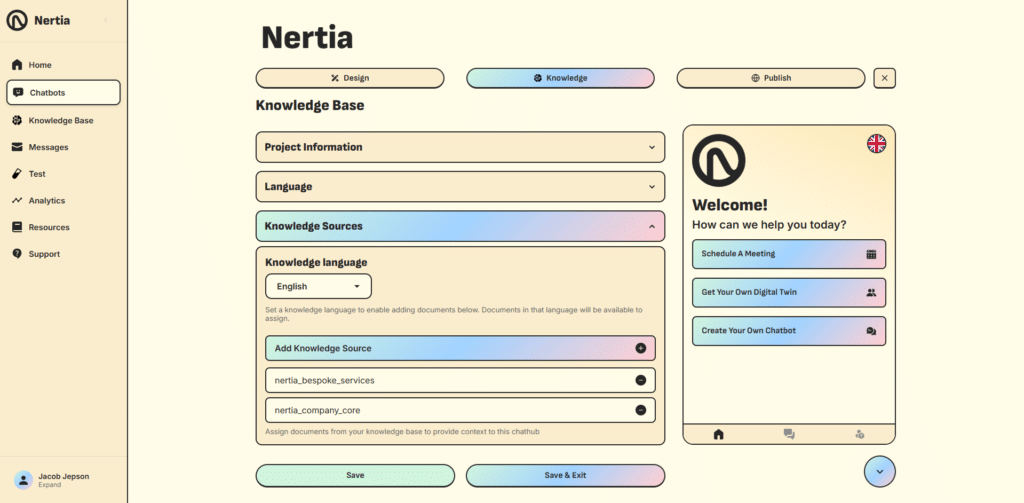Open Knowledge Base in the sidebar
Screen dimensions: 1024x503
pyautogui.click(x=63, y=120)
